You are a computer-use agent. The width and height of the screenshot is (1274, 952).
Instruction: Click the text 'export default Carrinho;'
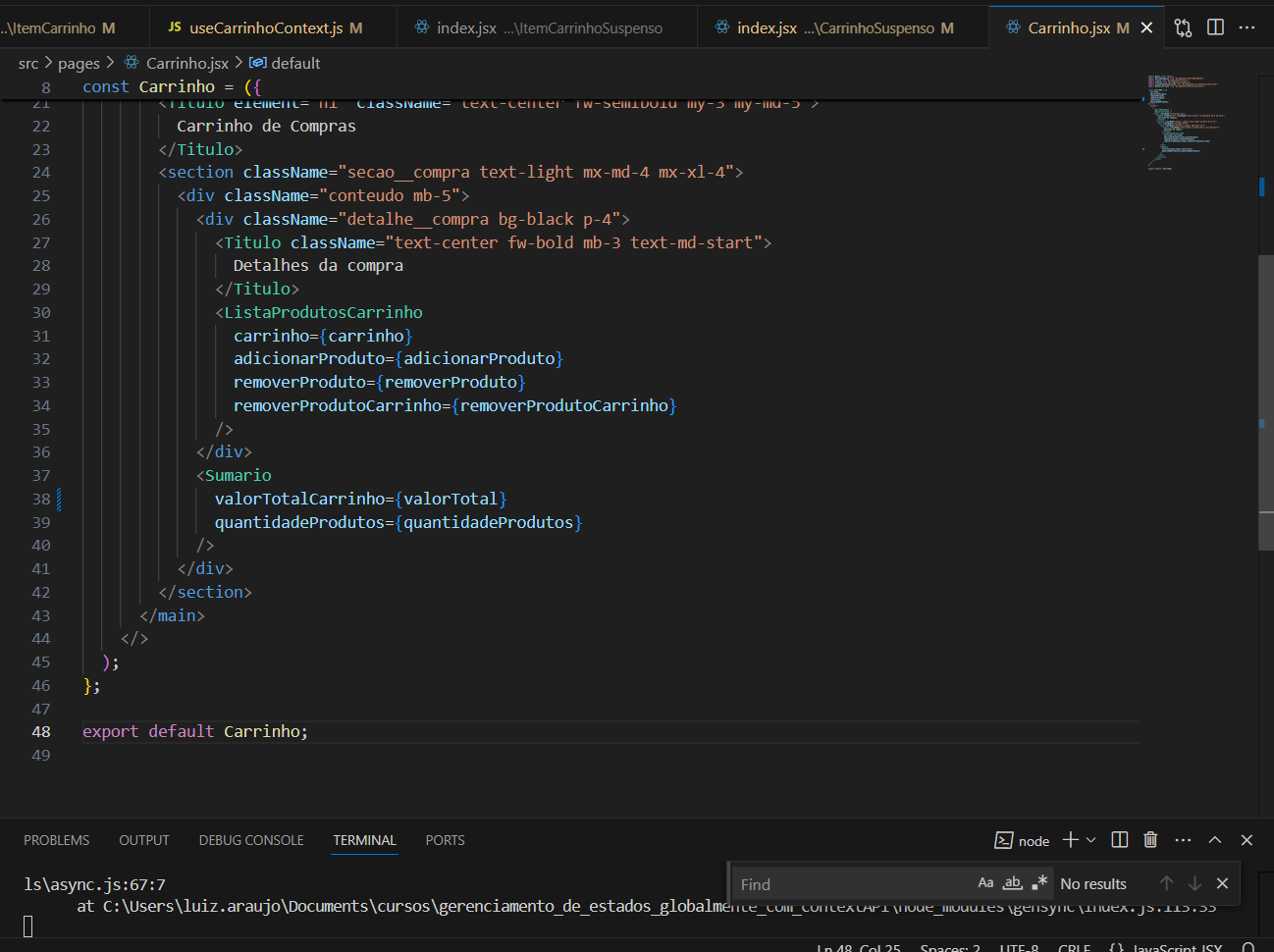tap(195, 731)
